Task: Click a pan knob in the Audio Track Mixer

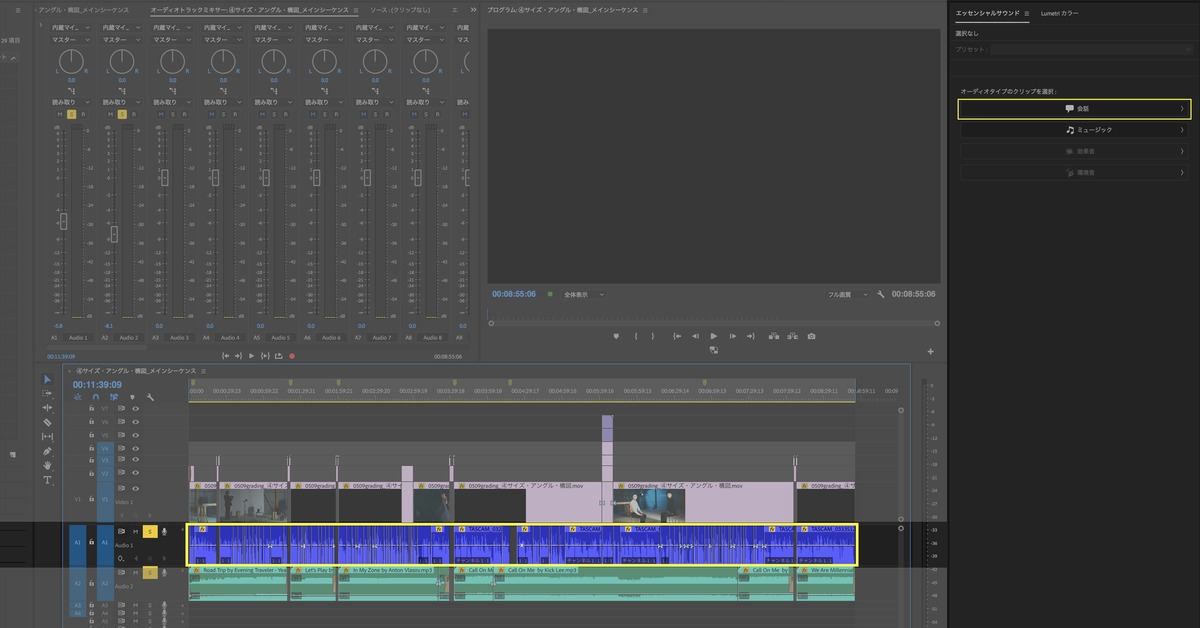Action: pyautogui.click(x=71, y=62)
